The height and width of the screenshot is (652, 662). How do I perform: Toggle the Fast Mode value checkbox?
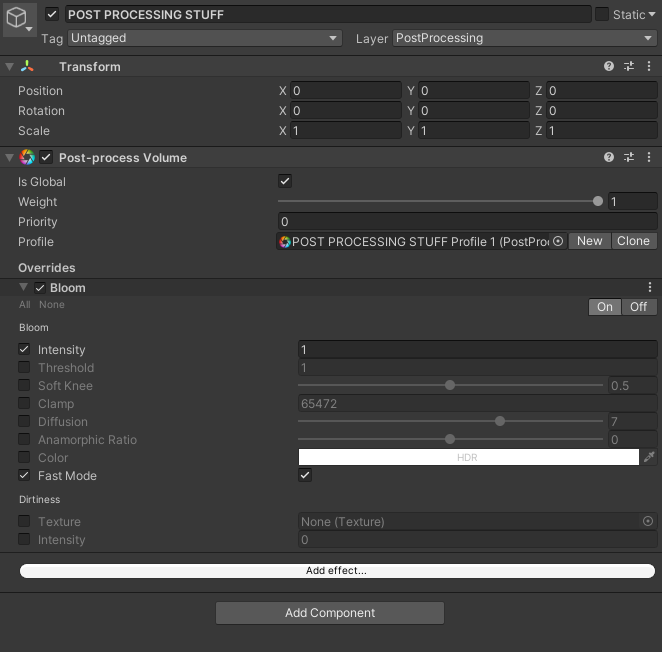click(x=305, y=475)
